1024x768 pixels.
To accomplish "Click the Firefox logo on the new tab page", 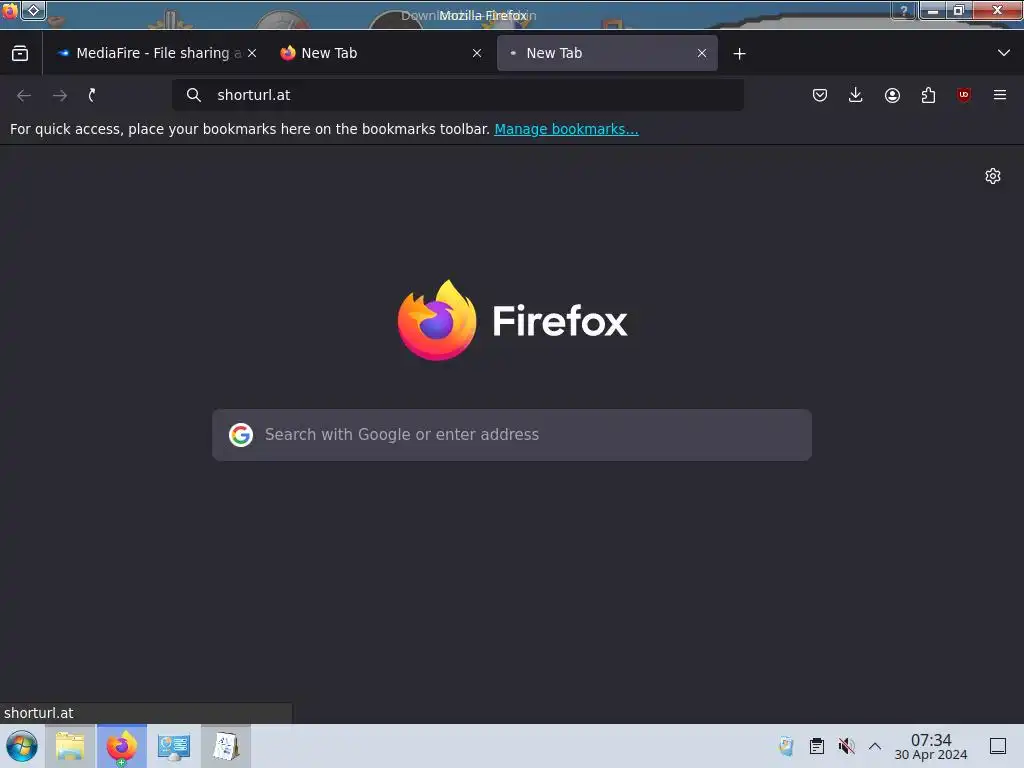I will tap(513, 320).
